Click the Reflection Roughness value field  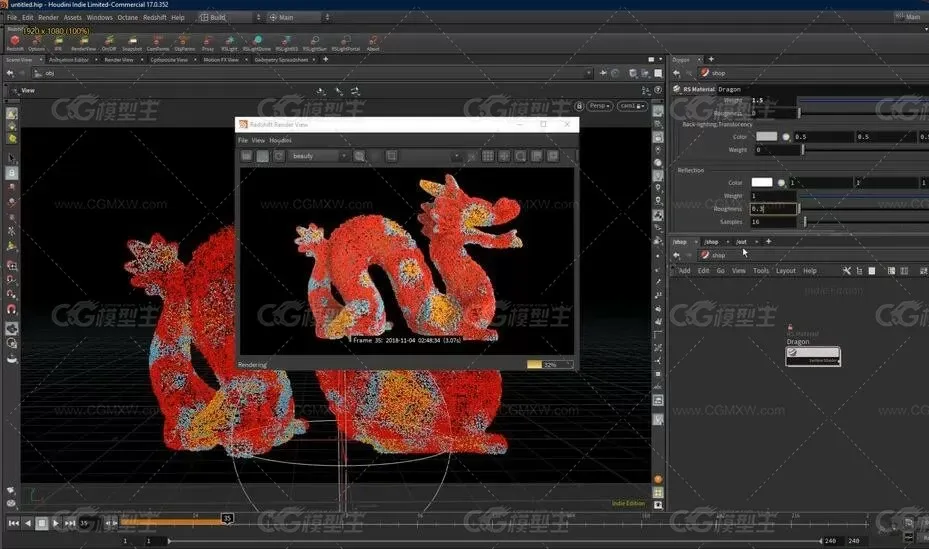(773, 208)
